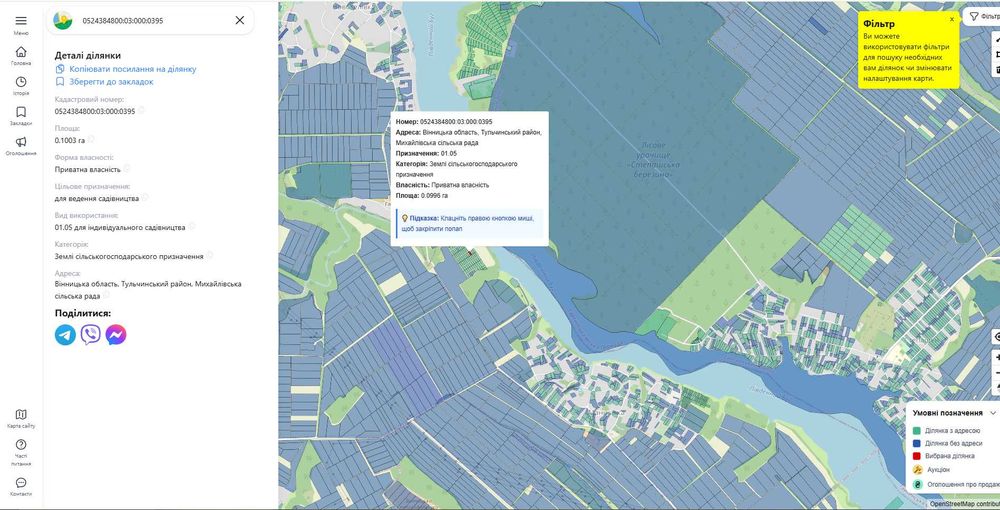Image resolution: width=1000 pixels, height=510 pixels.
Task: Click the red selected parcel on map
Action: point(471,252)
